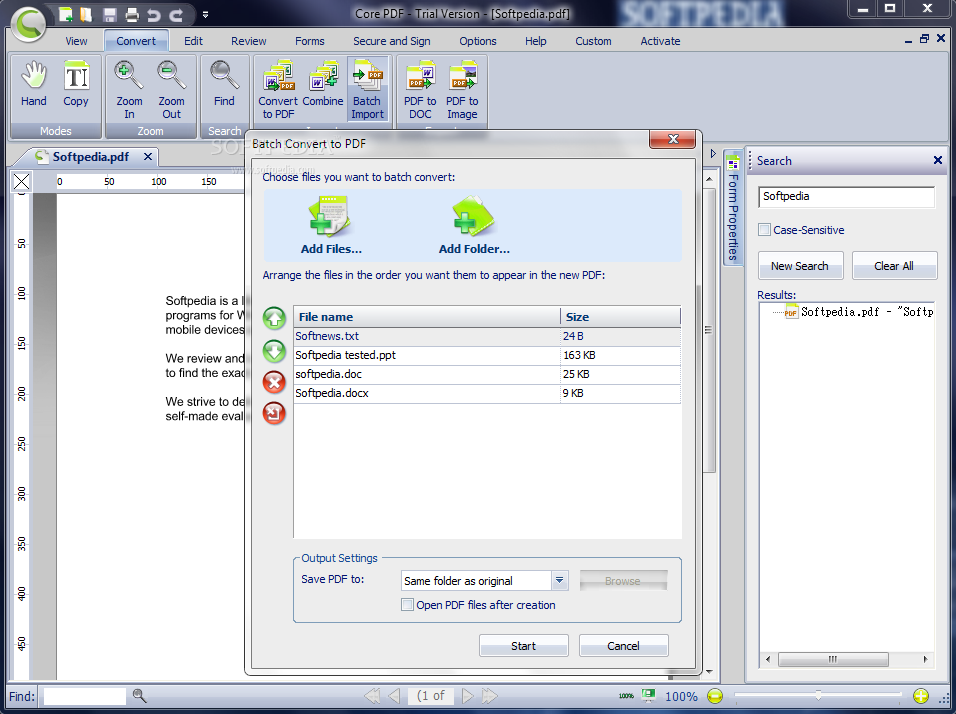The image size is (956, 714).
Task: Click the red clear-list icon below remove
Action: (274, 413)
